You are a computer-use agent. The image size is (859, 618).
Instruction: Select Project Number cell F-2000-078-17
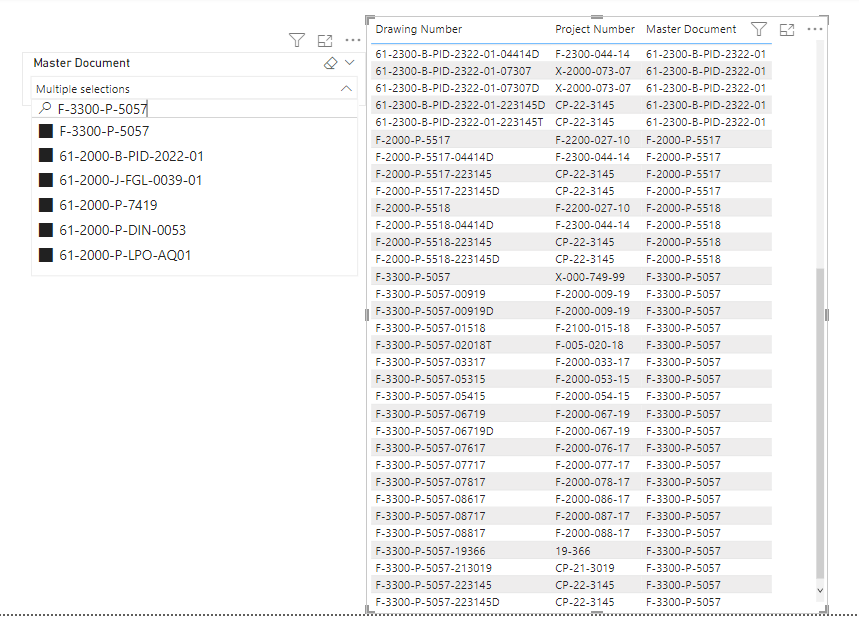(x=592, y=482)
